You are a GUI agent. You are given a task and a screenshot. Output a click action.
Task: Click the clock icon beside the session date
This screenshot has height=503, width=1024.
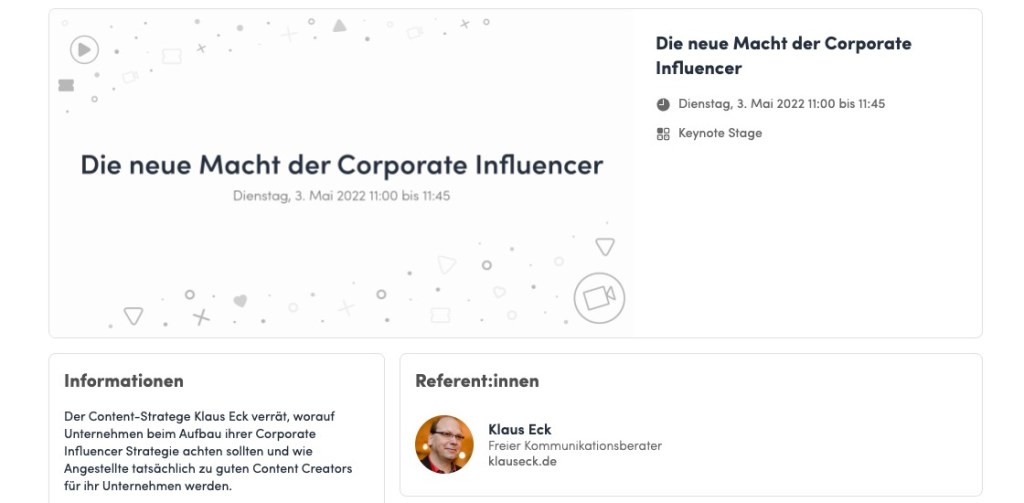click(x=663, y=104)
